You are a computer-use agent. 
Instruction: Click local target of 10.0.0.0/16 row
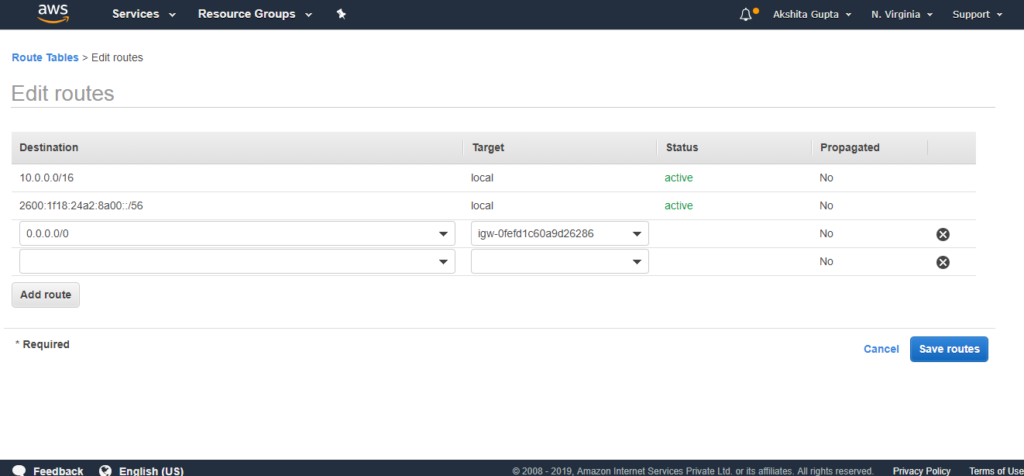[482, 178]
